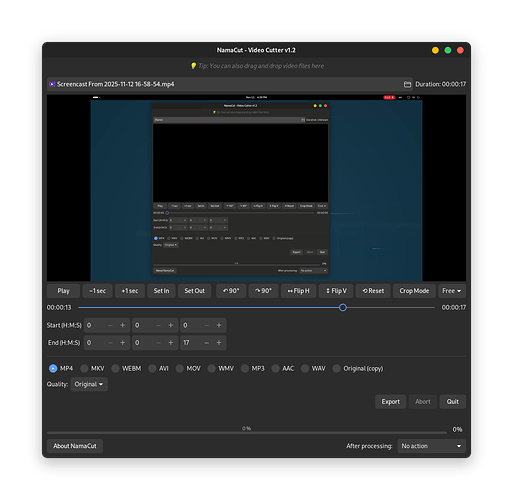The height and width of the screenshot is (500, 512).
Task: Open the Free crop ratio dropdown
Action: pos(452,291)
